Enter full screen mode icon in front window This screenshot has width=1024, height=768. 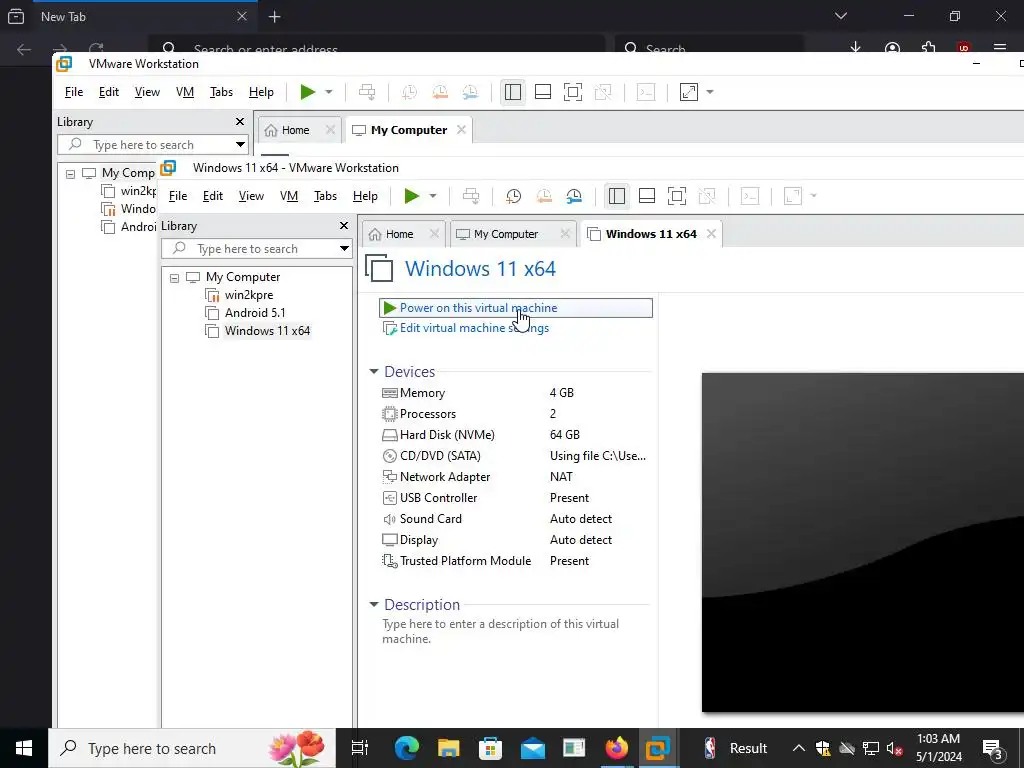(677, 196)
